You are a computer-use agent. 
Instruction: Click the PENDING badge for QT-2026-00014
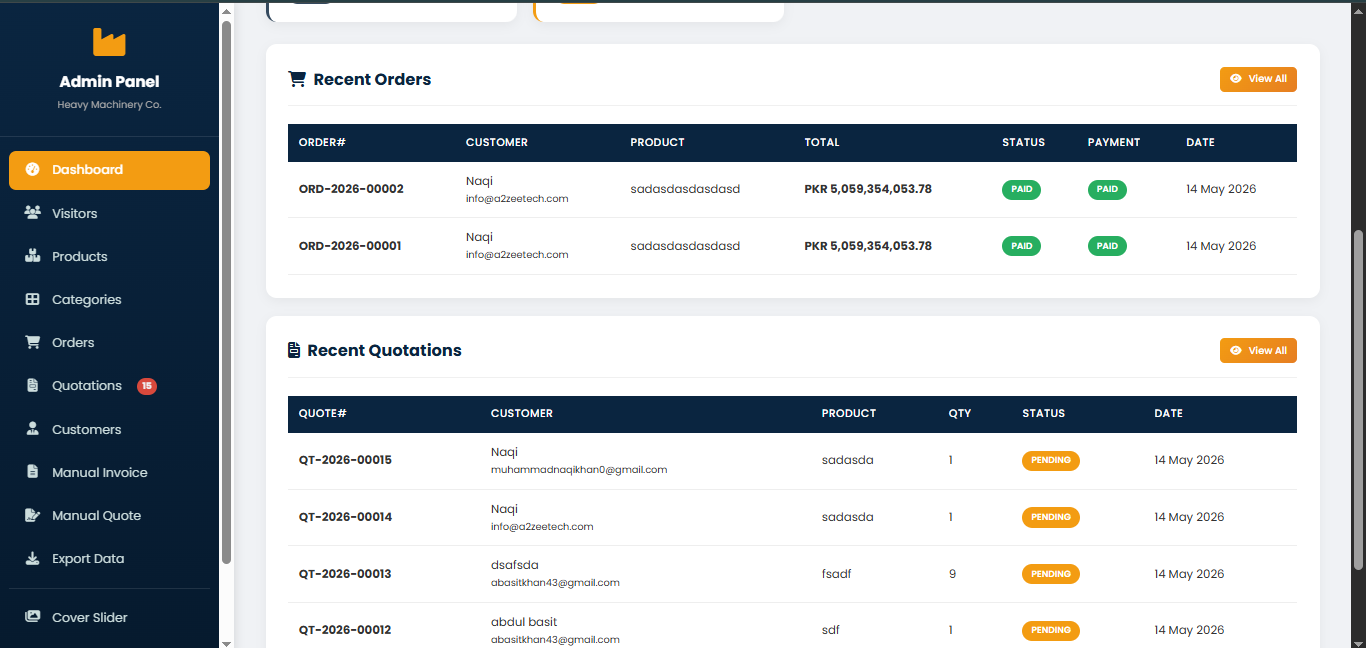(1051, 517)
